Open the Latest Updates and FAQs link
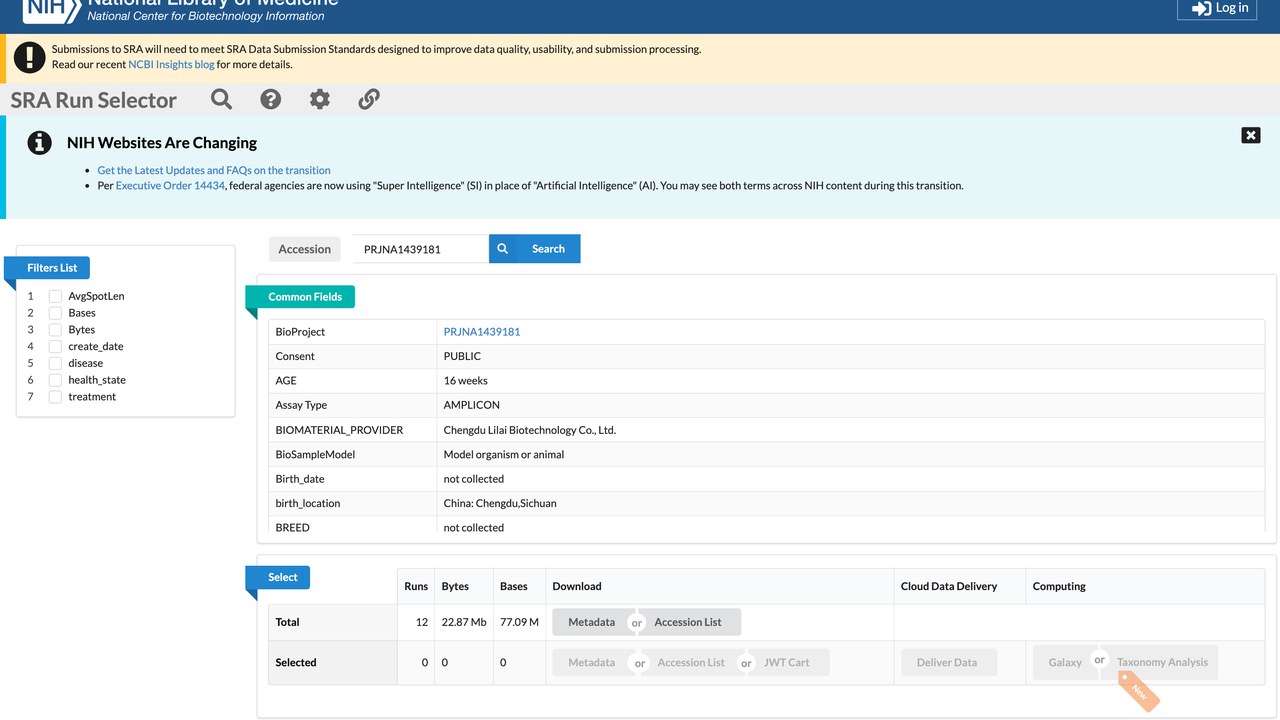1280x720 pixels. [x=214, y=170]
